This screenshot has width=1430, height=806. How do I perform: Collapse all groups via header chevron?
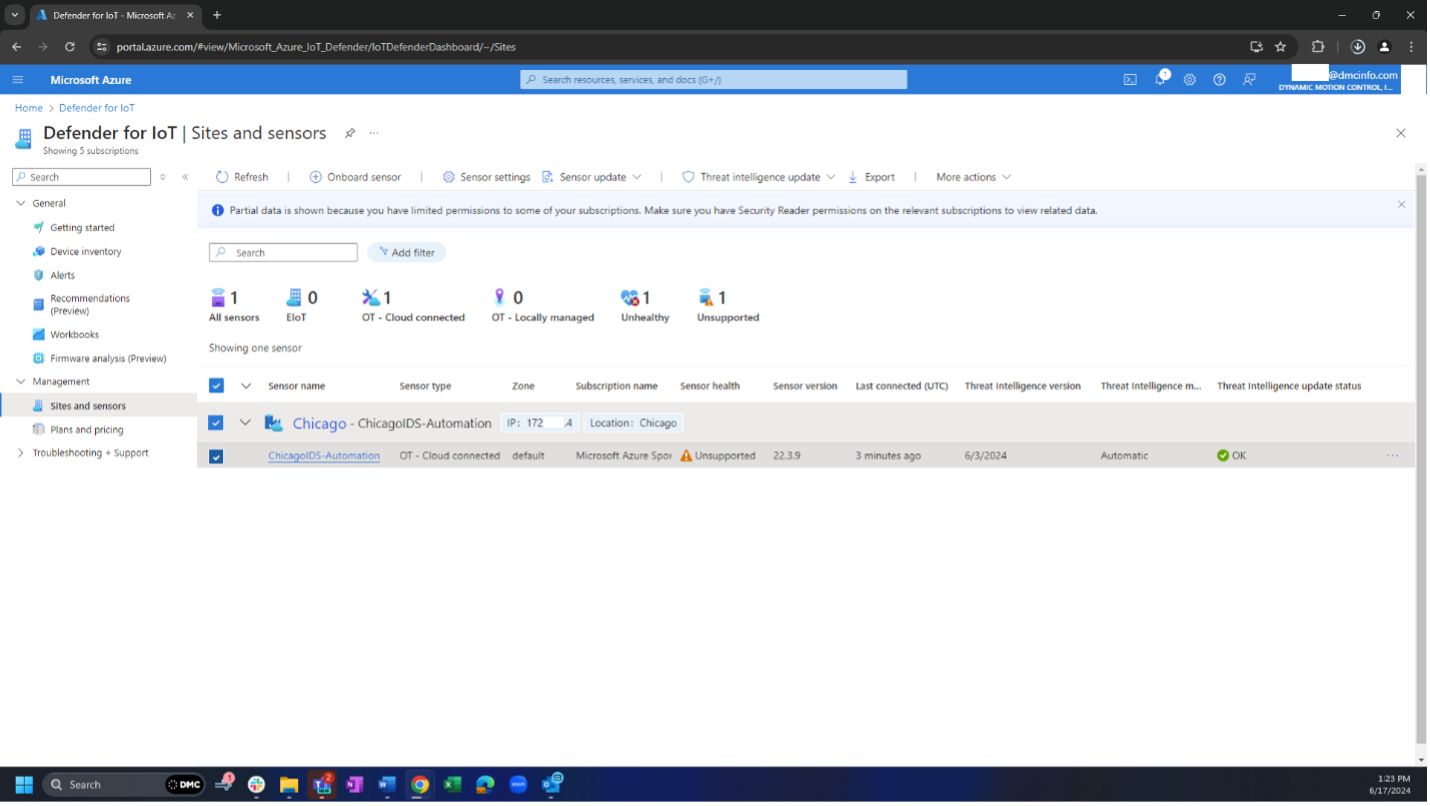click(245, 386)
